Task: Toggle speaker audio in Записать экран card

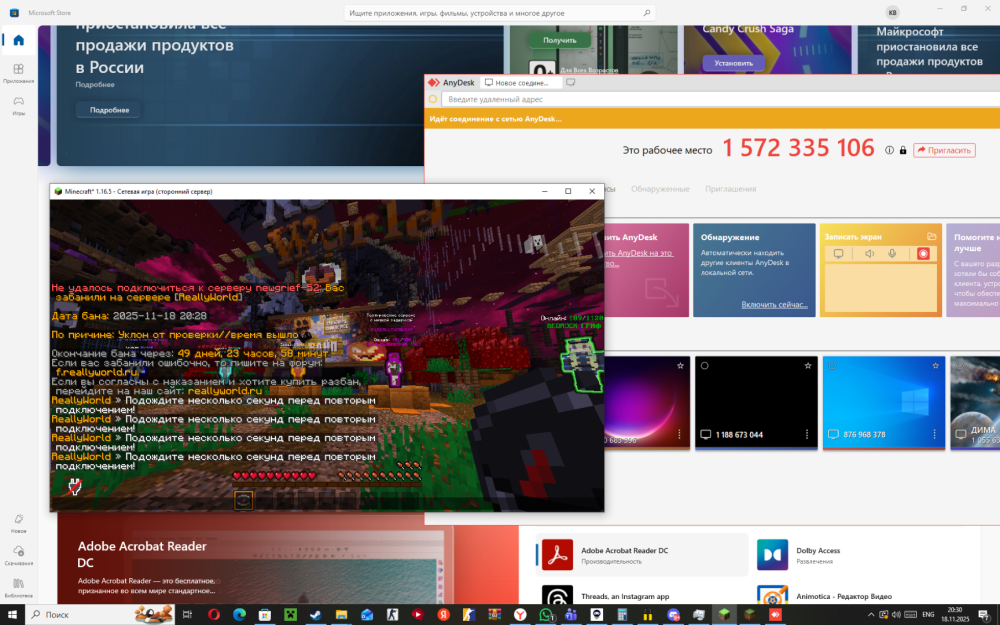Action: pyautogui.click(x=869, y=254)
